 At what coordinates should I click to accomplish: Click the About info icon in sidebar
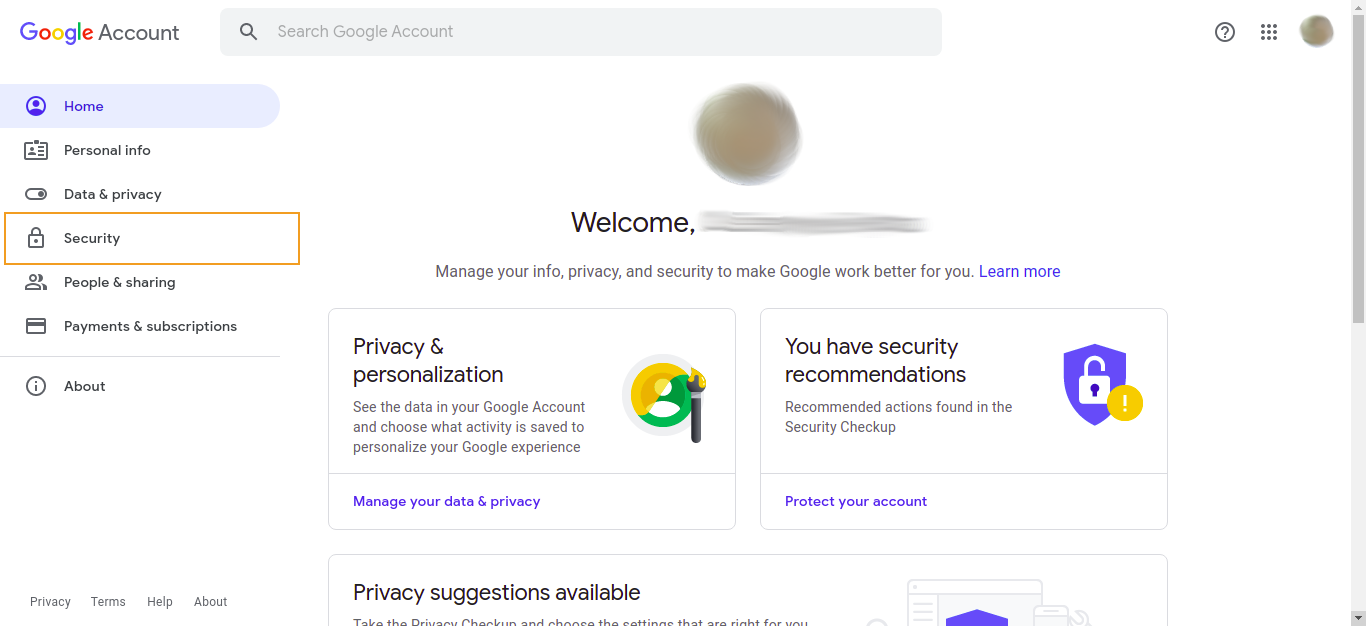click(x=36, y=386)
